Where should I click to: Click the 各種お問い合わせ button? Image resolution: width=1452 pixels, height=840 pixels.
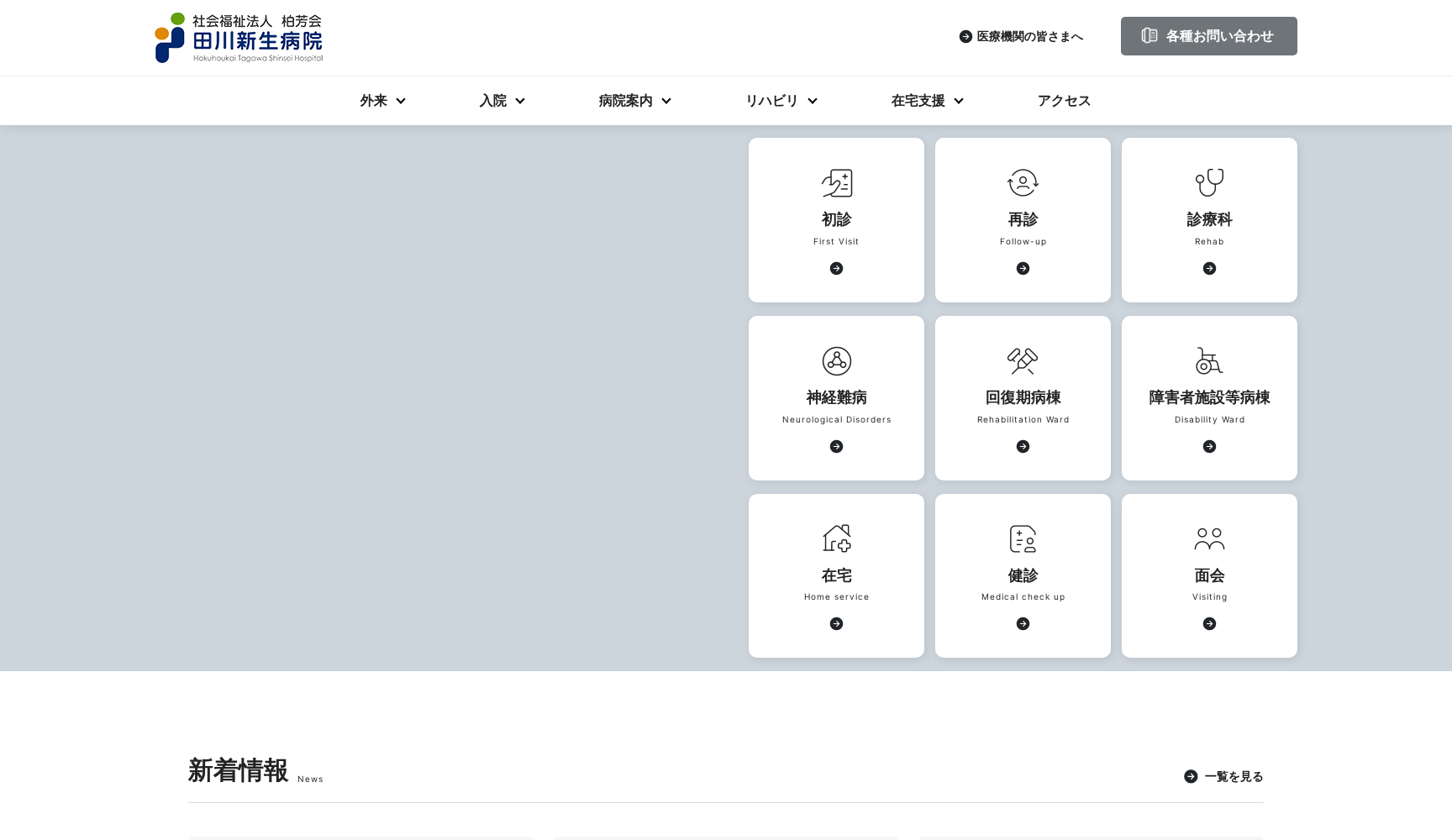tap(1208, 36)
